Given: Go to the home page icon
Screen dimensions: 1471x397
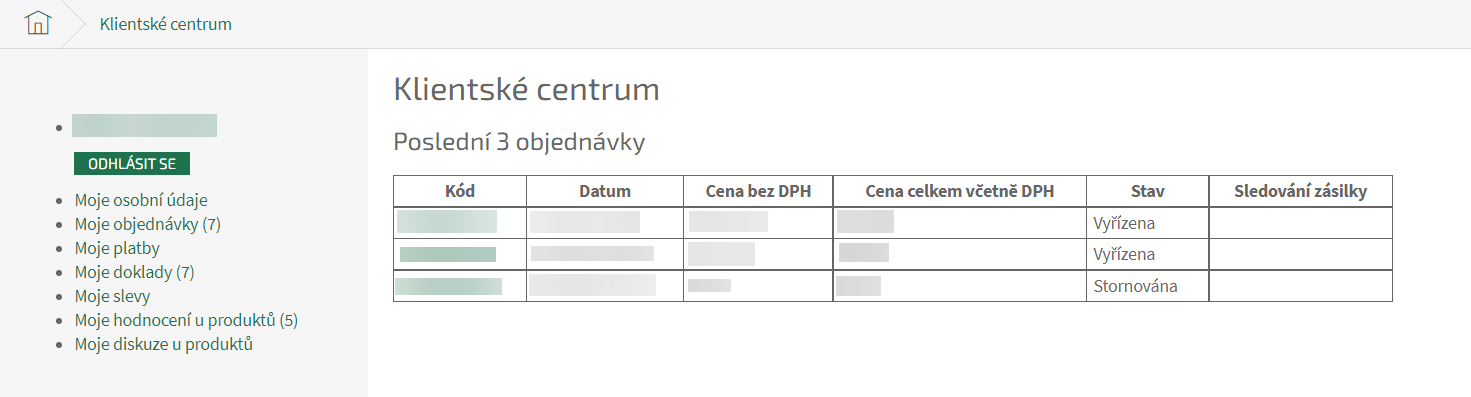Looking at the screenshot, I should click(x=37, y=23).
